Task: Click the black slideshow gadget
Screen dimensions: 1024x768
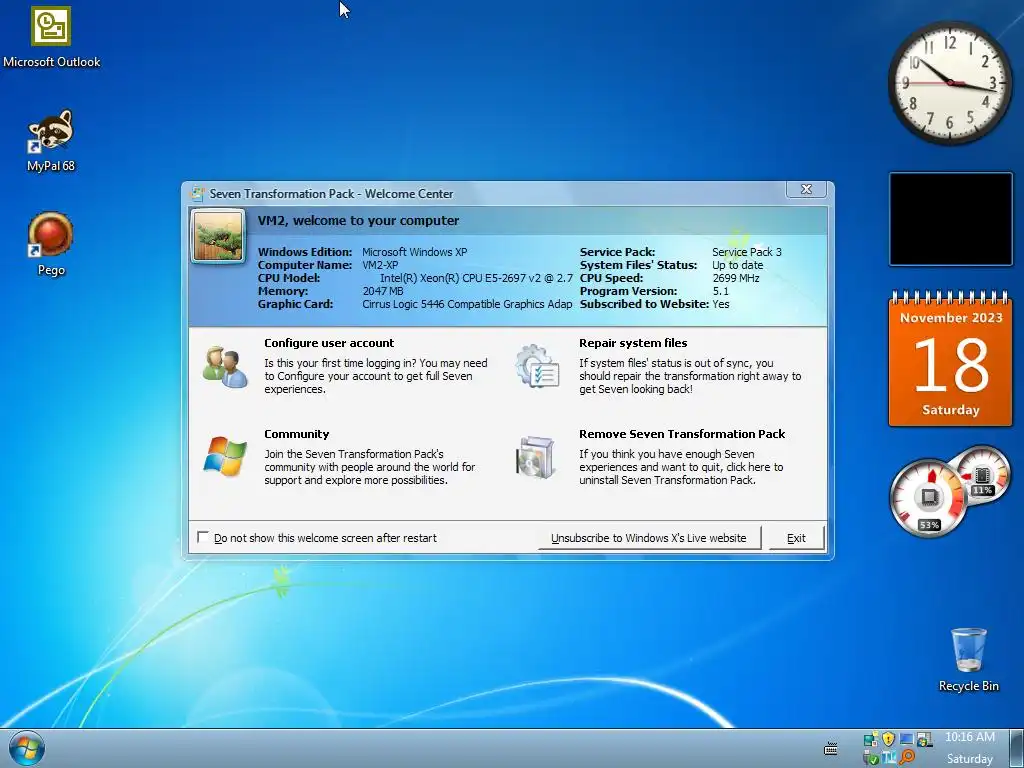Action: [x=950, y=219]
